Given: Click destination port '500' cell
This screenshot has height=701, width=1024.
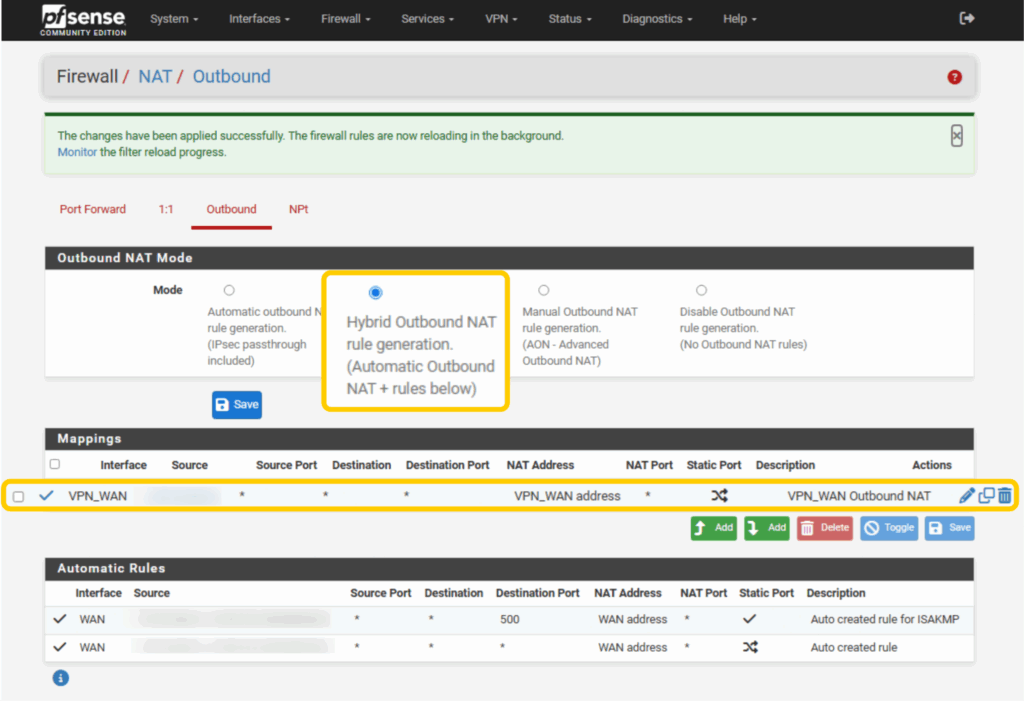Looking at the screenshot, I should (509, 619).
